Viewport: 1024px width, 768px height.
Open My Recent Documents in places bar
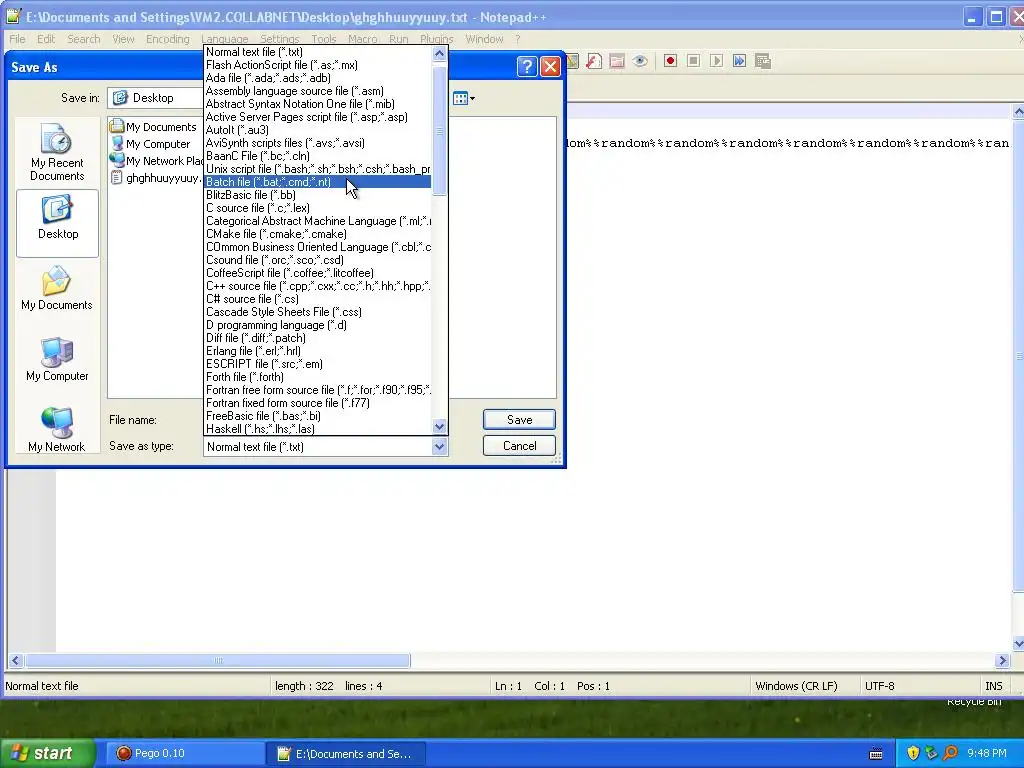click(x=57, y=153)
